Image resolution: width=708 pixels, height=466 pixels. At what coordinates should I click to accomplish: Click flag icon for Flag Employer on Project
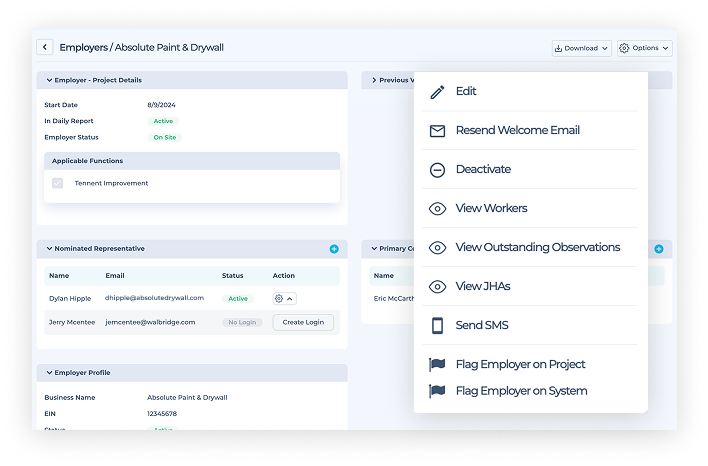tap(437, 364)
